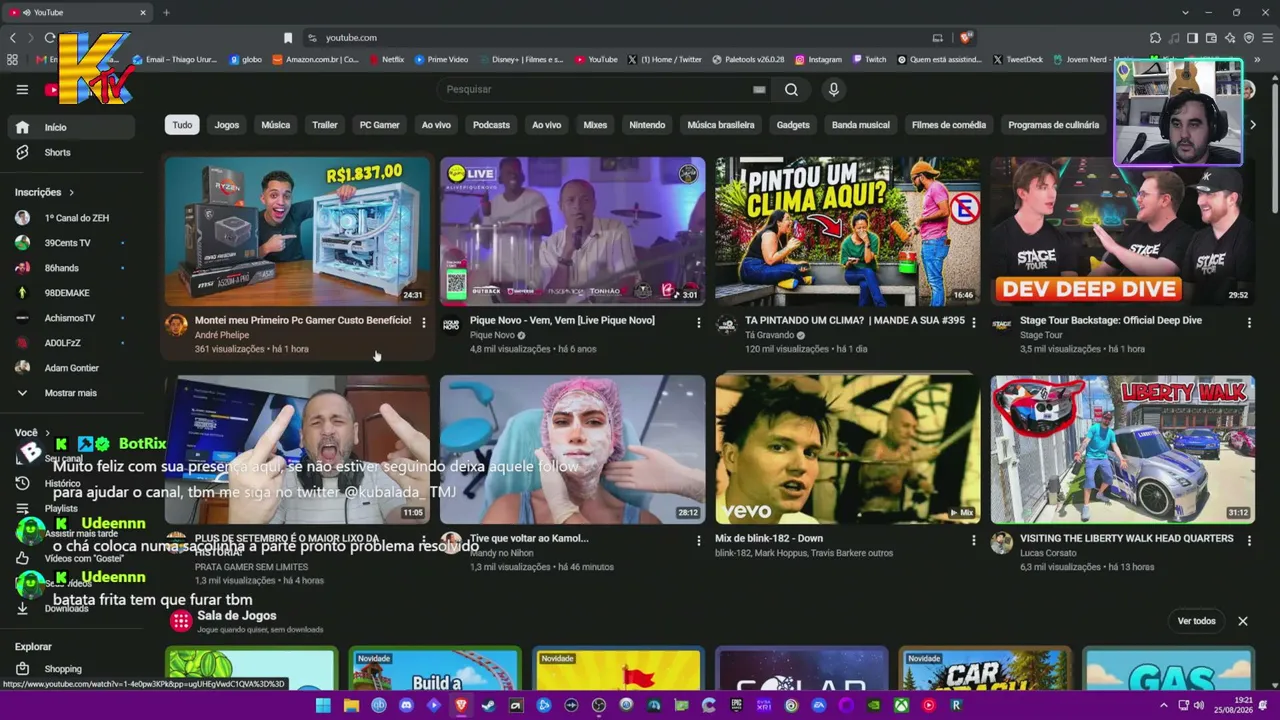Click the search magnifier button
Viewport: 1280px width, 720px height.
(x=791, y=89)
